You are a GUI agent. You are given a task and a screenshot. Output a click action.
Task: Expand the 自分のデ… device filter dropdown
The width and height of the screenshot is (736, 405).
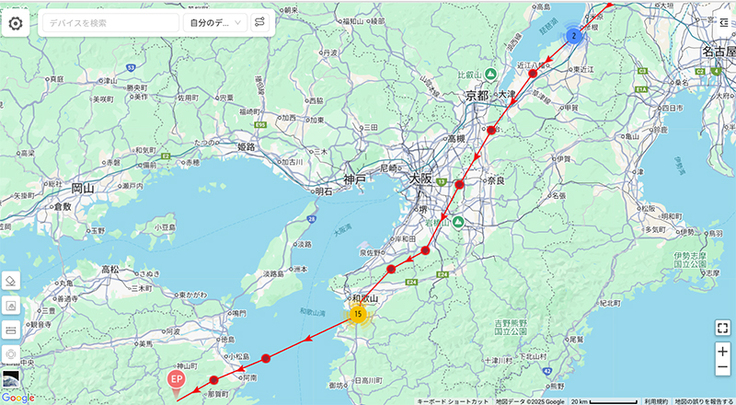coord(212,22)
